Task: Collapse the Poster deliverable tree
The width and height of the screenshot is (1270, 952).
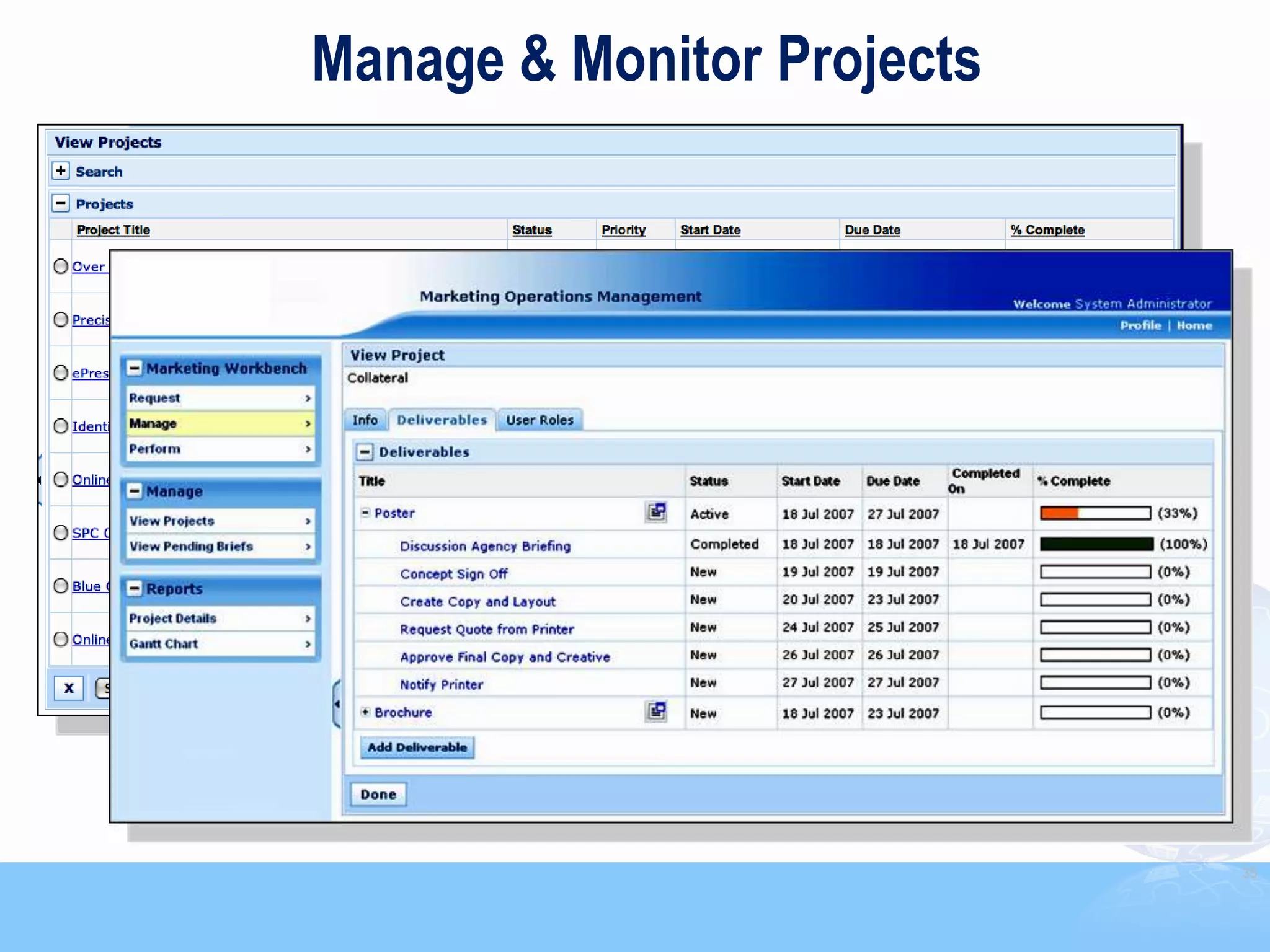Action: tap(366, 513)
